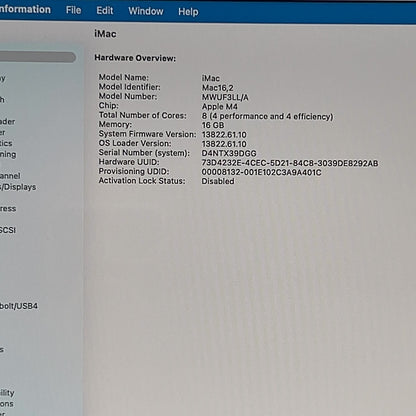Click the serial number D4NTX39DGG
Screen dimensions: 416x416
pyautogui.click(x=229, y=153)
